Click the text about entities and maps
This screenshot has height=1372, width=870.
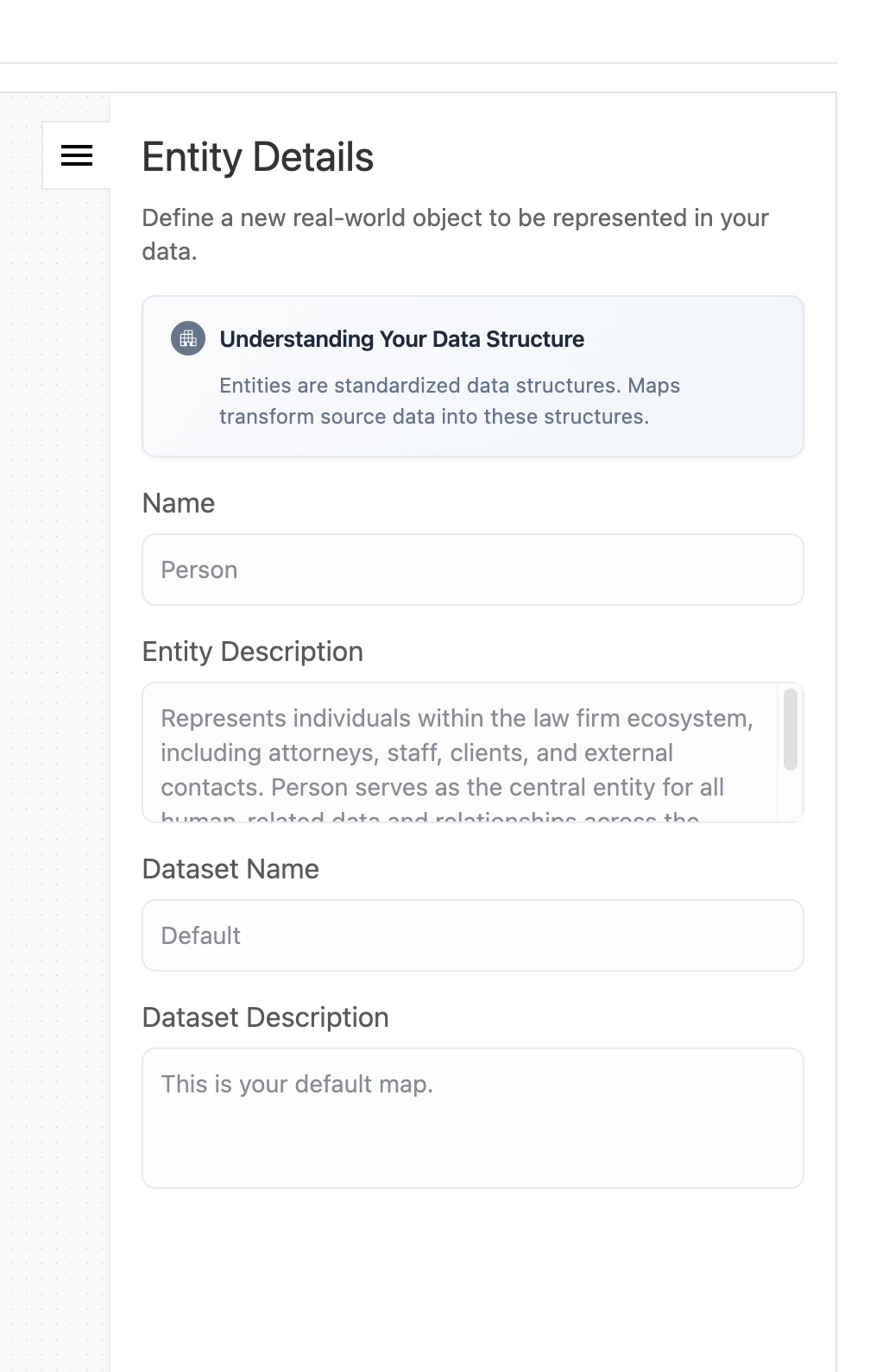pos(449,401)
